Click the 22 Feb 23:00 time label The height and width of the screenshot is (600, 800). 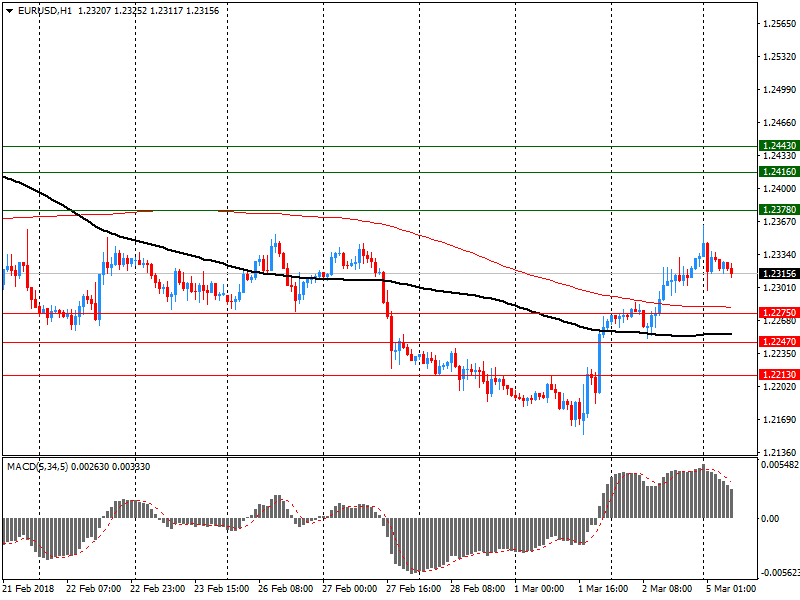point(158,589)
